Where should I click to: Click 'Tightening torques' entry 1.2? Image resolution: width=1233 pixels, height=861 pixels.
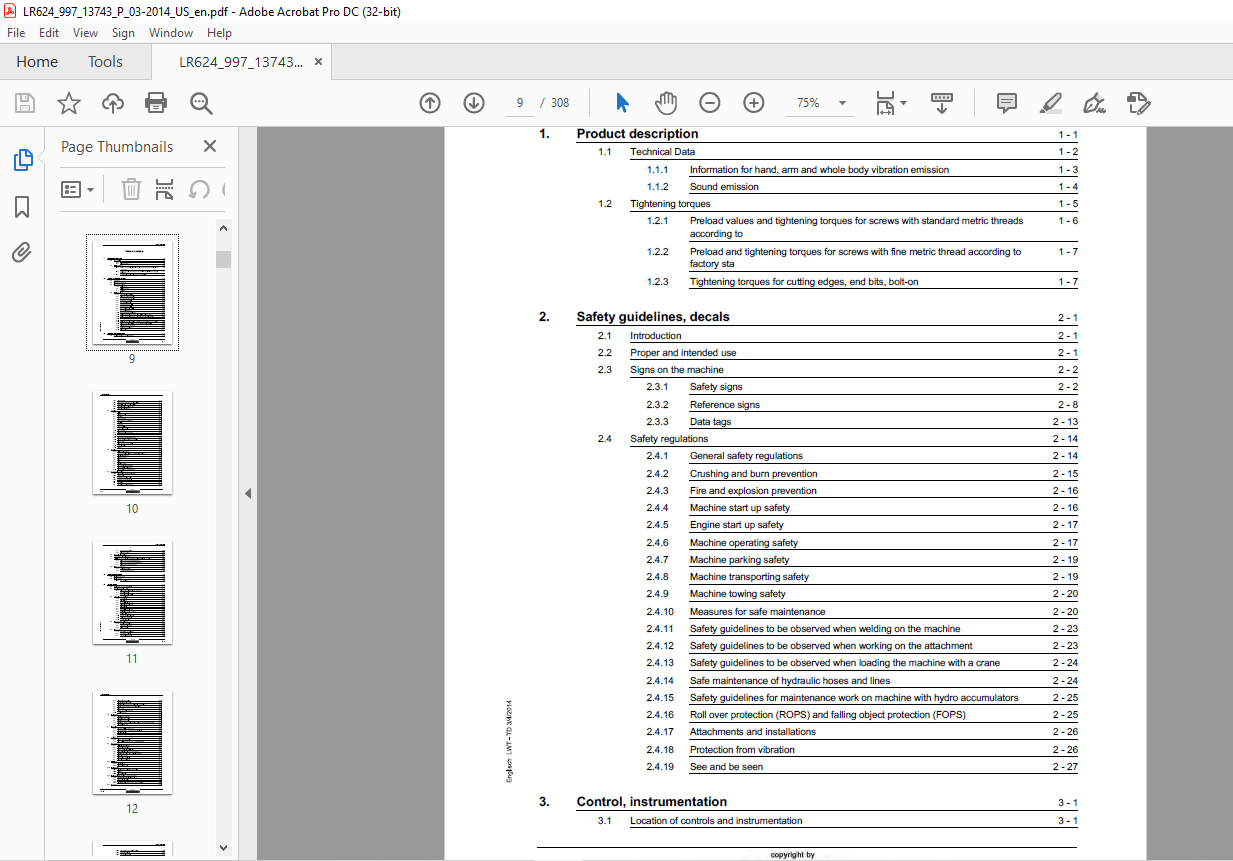tap(670, 204)
